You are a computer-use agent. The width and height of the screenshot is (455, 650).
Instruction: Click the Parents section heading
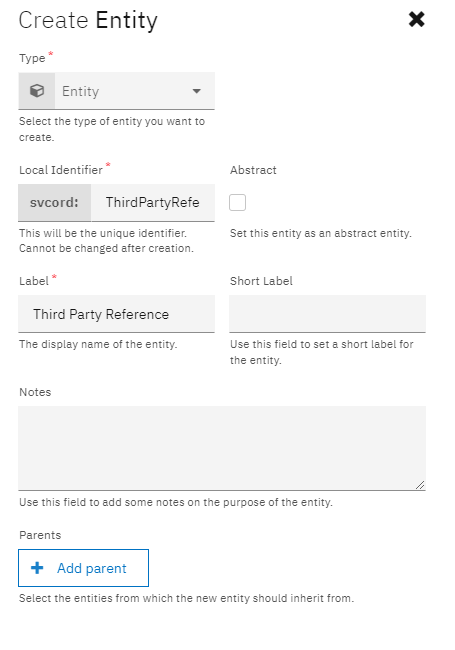coord(40,535)
